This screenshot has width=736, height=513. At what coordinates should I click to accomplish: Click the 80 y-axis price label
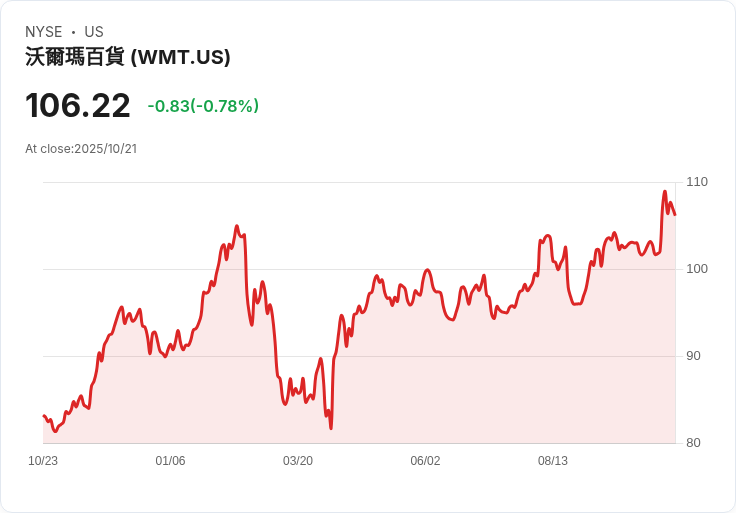point(693,443)
